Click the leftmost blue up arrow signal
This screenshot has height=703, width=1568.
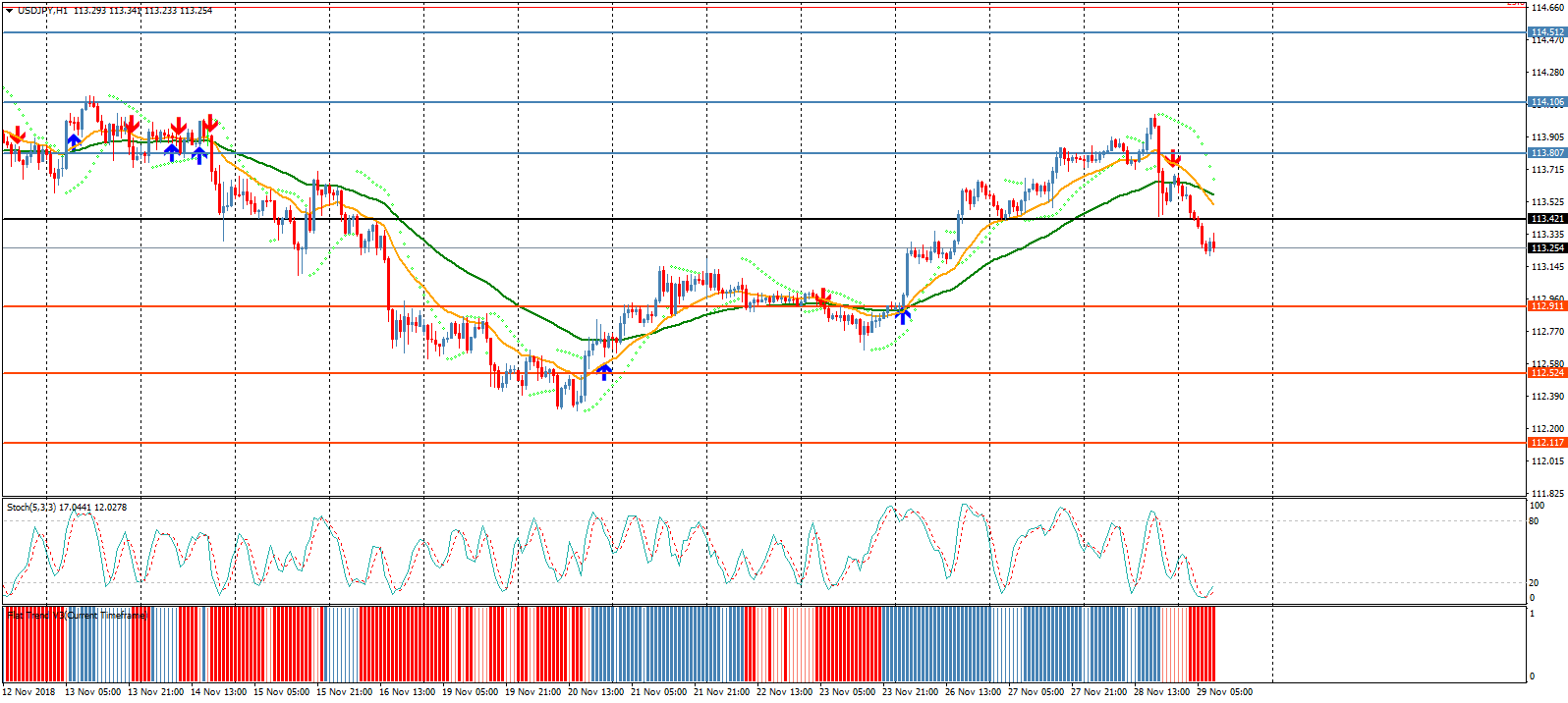pos(74,141)
